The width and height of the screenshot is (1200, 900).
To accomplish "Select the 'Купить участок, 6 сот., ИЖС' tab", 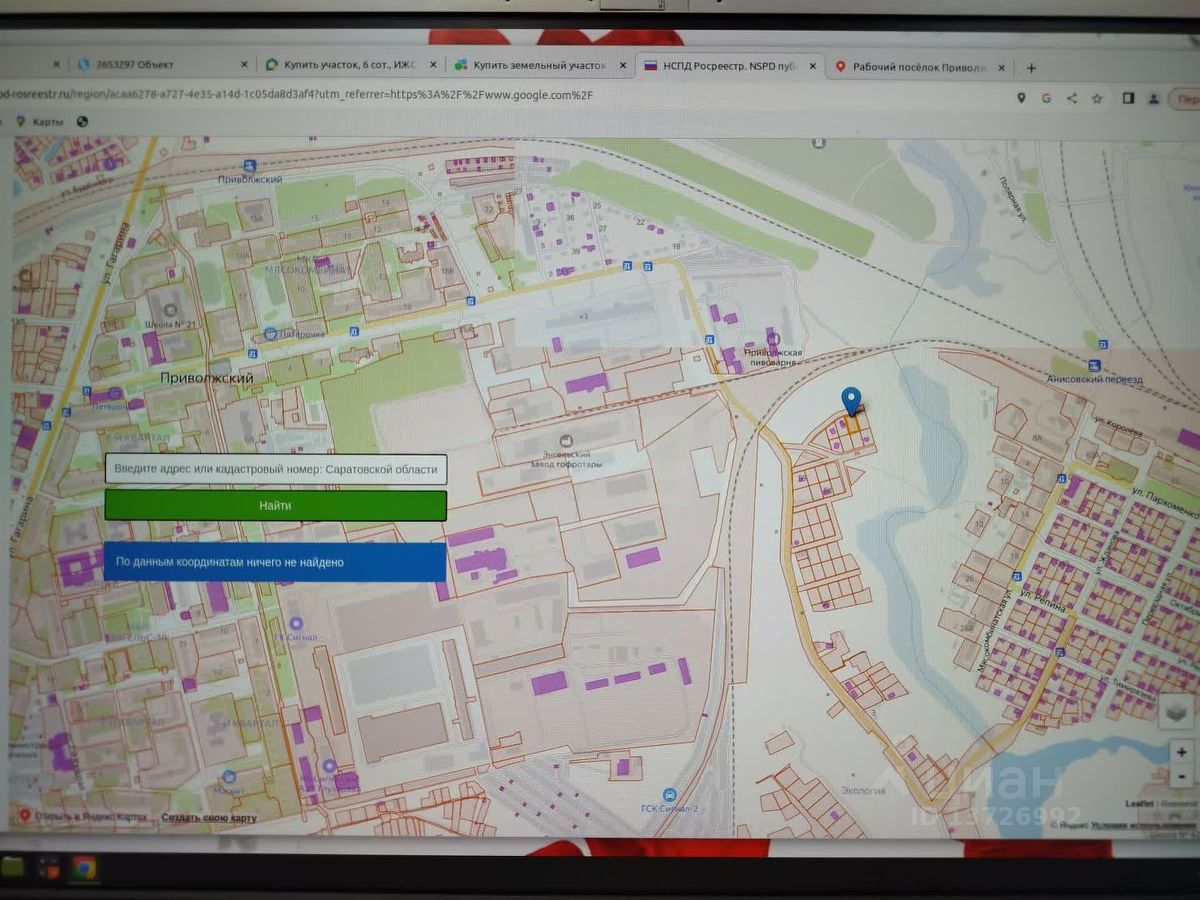I will click(349, 64).
